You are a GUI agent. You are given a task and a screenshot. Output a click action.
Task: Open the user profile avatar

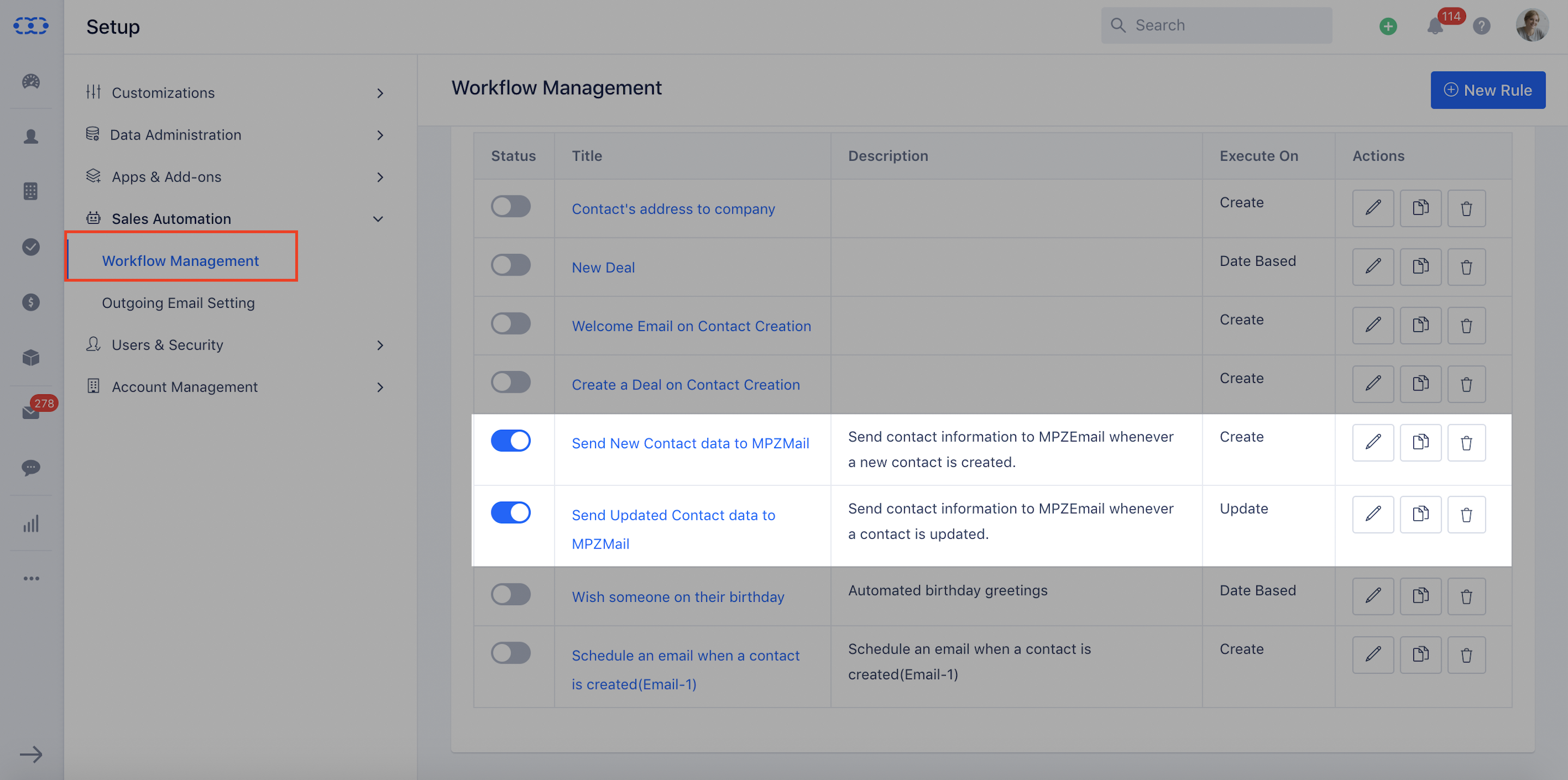1532,25
